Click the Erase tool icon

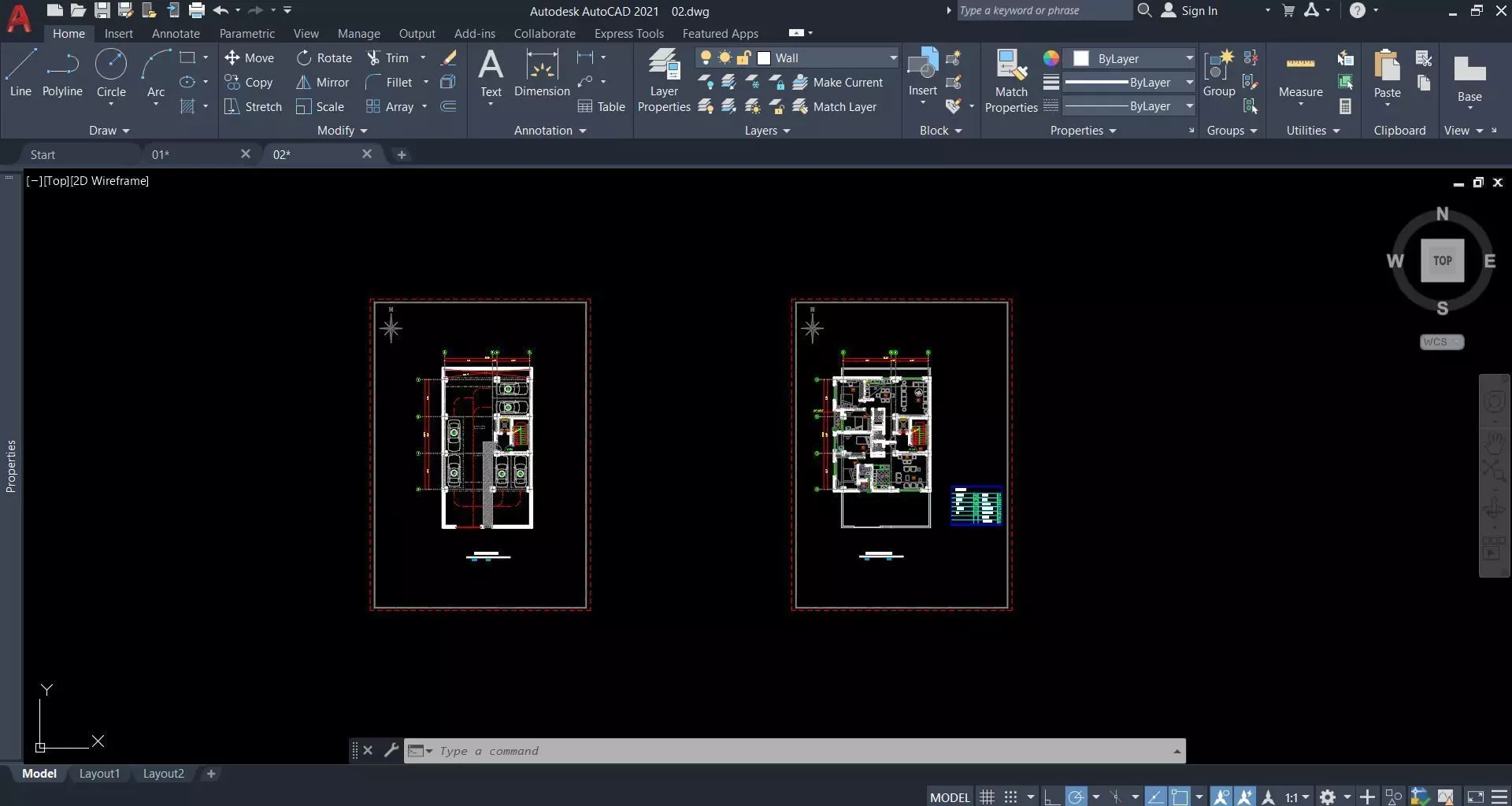449,57
